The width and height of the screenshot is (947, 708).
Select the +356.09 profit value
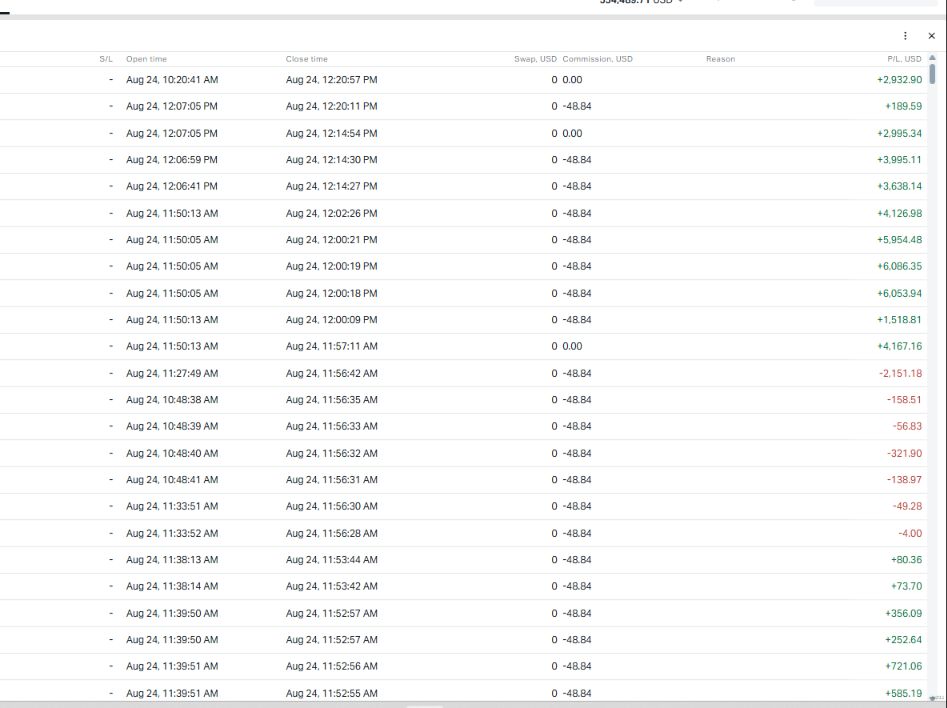pos(904,614)
